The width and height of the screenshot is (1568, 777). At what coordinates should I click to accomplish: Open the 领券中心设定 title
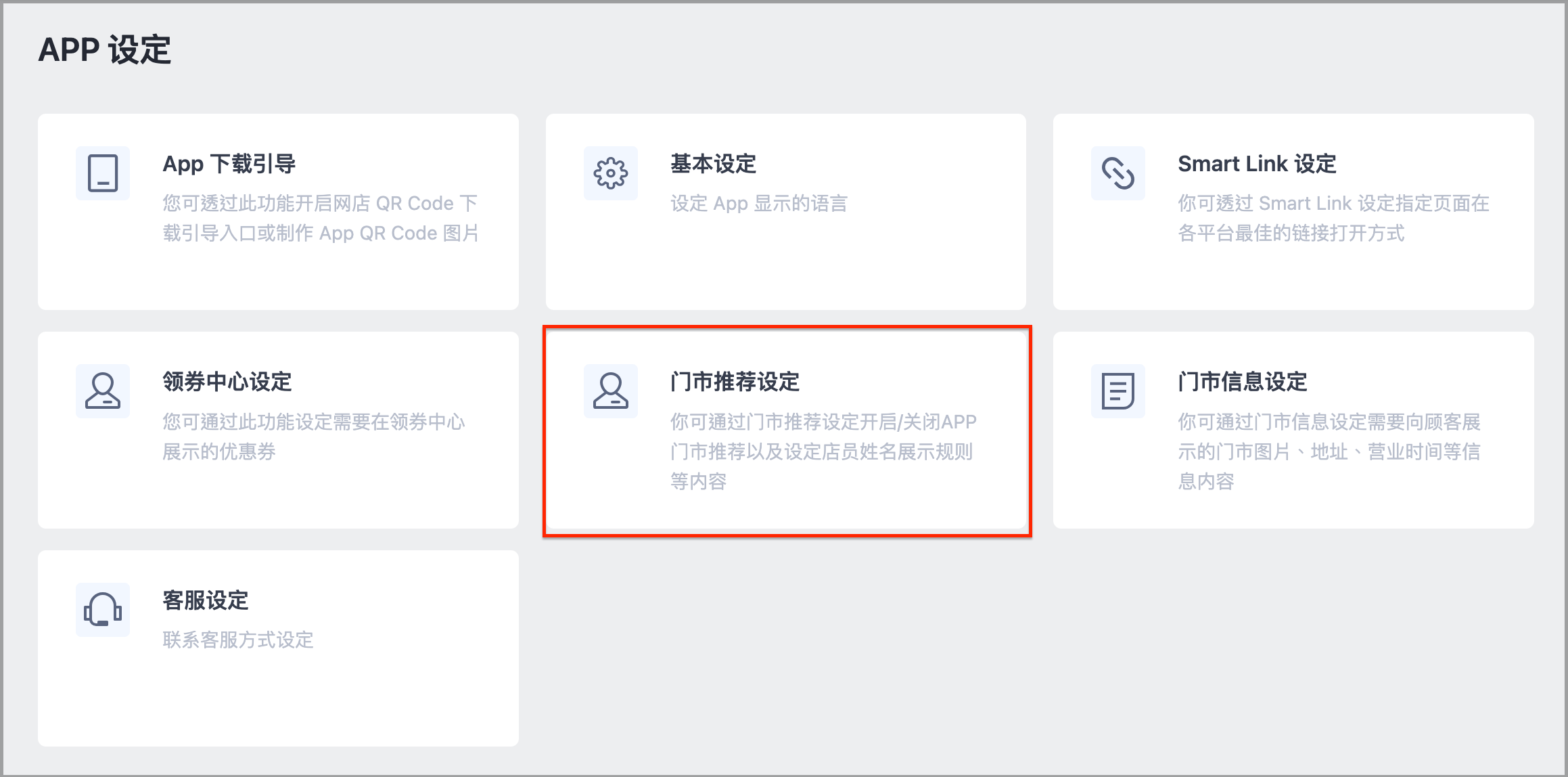pos(227,382)
